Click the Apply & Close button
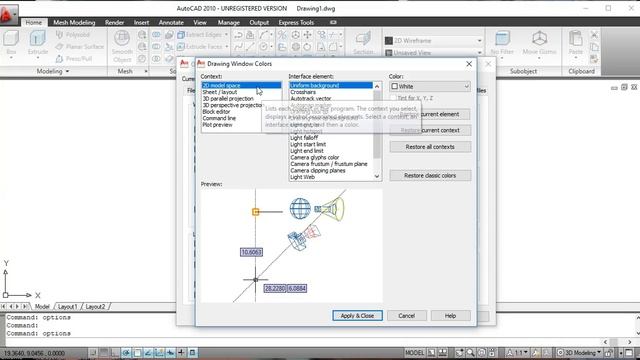Screen dimensions: 640x360 coord(357,316)
